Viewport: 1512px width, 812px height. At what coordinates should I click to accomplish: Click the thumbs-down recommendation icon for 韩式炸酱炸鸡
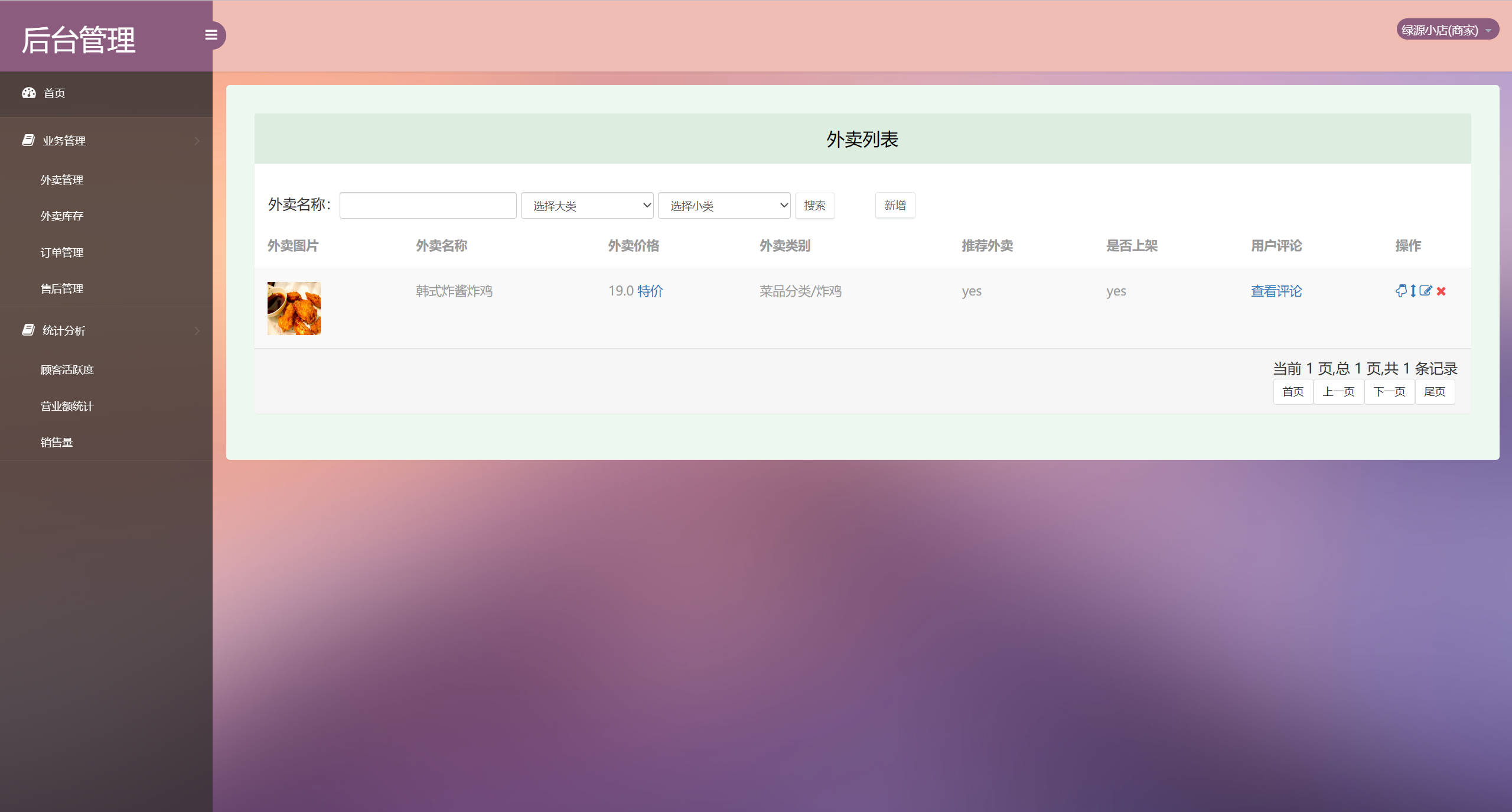(x=1401, y=291)
